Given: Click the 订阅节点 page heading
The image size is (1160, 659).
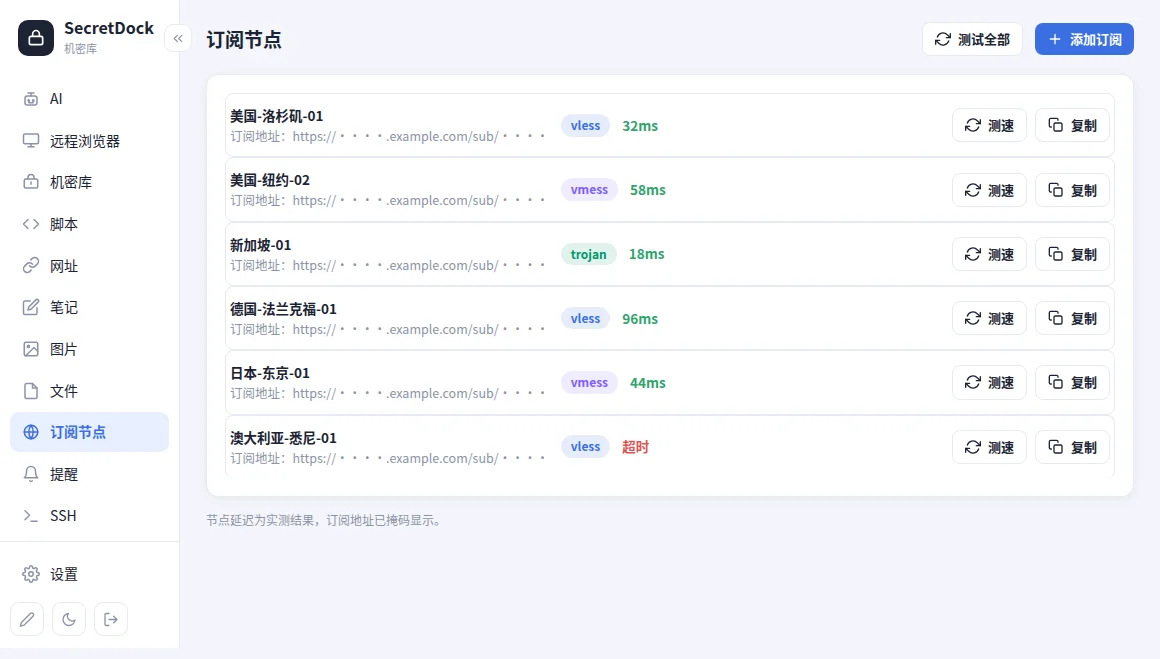Looking at the screenshot, I should click(244, 40).
